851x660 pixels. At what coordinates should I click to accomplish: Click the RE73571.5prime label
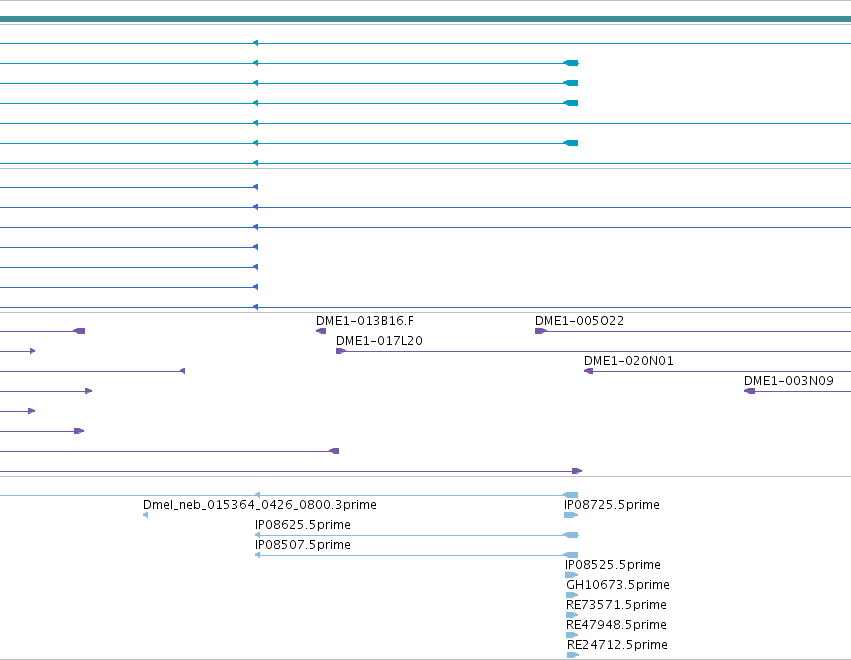(616, 605)
